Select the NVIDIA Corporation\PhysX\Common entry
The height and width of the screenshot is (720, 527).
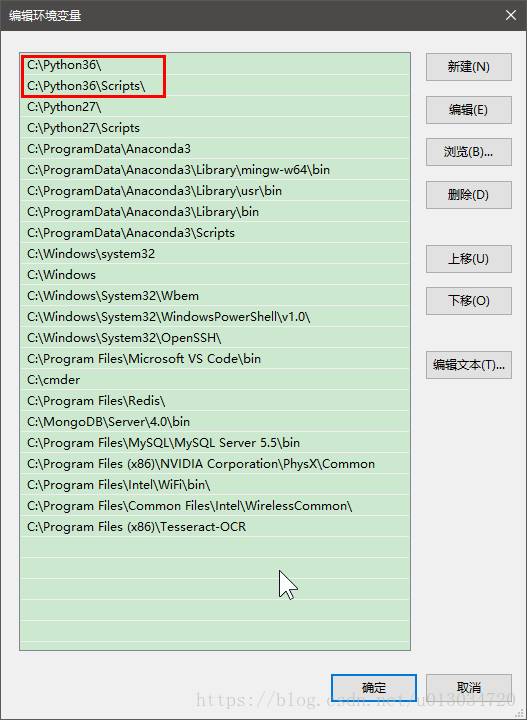tap(215, 464)
